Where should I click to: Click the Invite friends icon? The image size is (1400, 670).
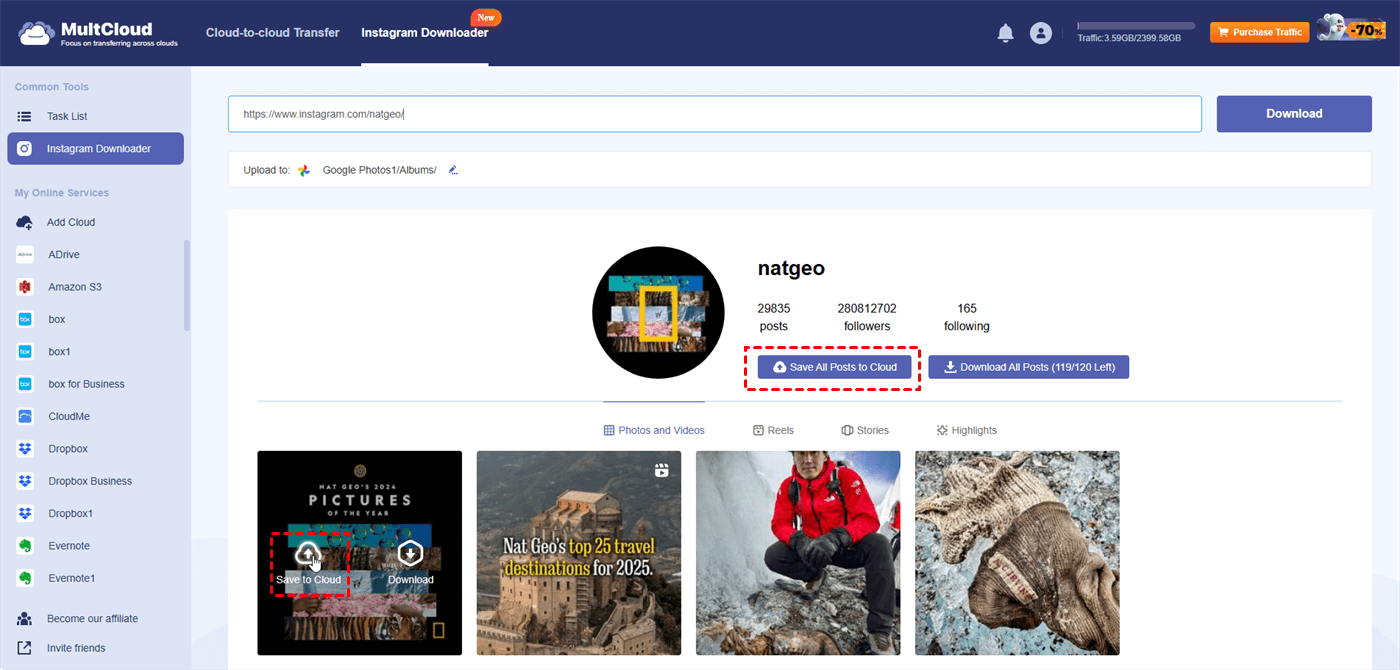pos(25,648)
